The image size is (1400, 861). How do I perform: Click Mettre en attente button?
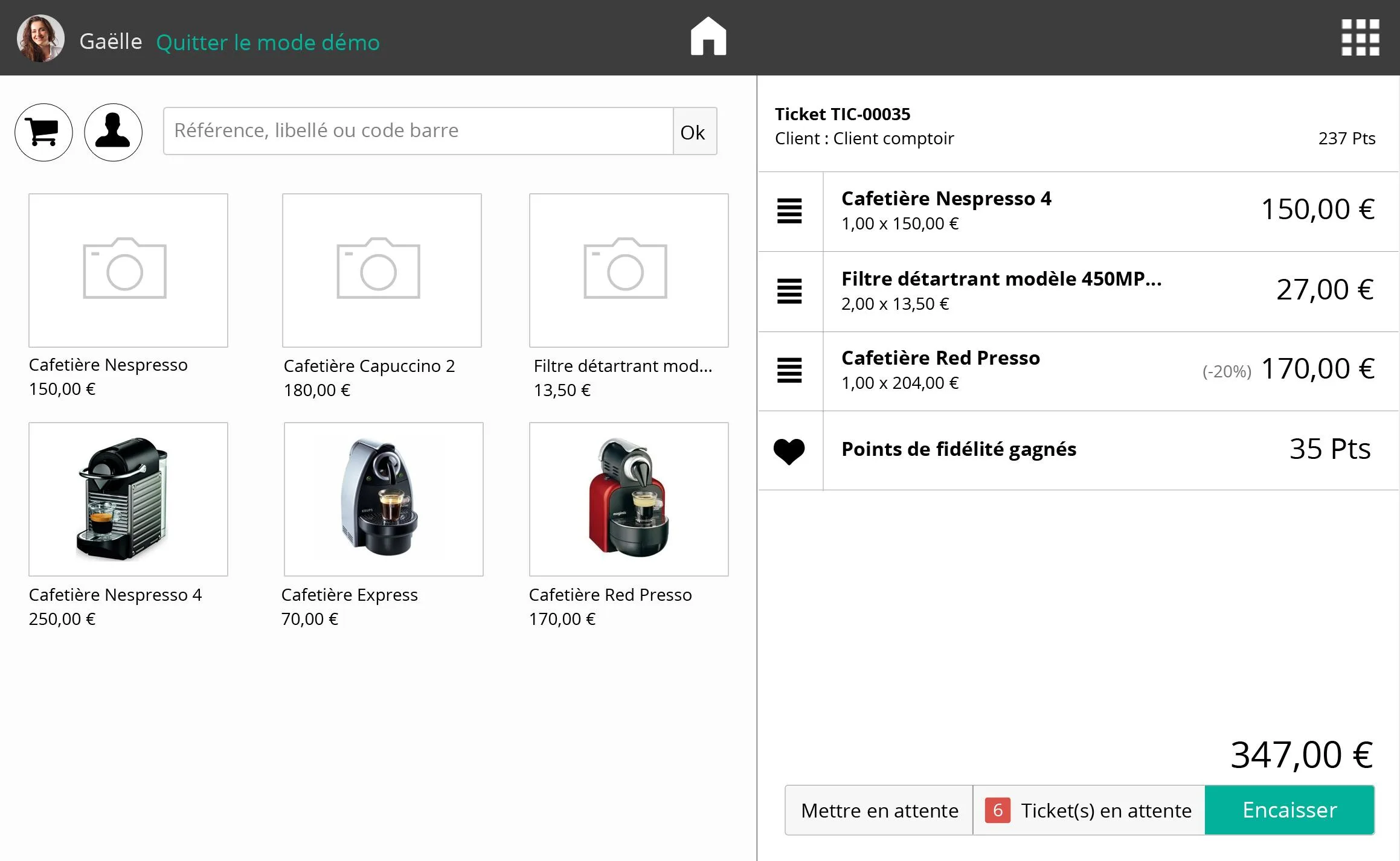coord(879,810)
